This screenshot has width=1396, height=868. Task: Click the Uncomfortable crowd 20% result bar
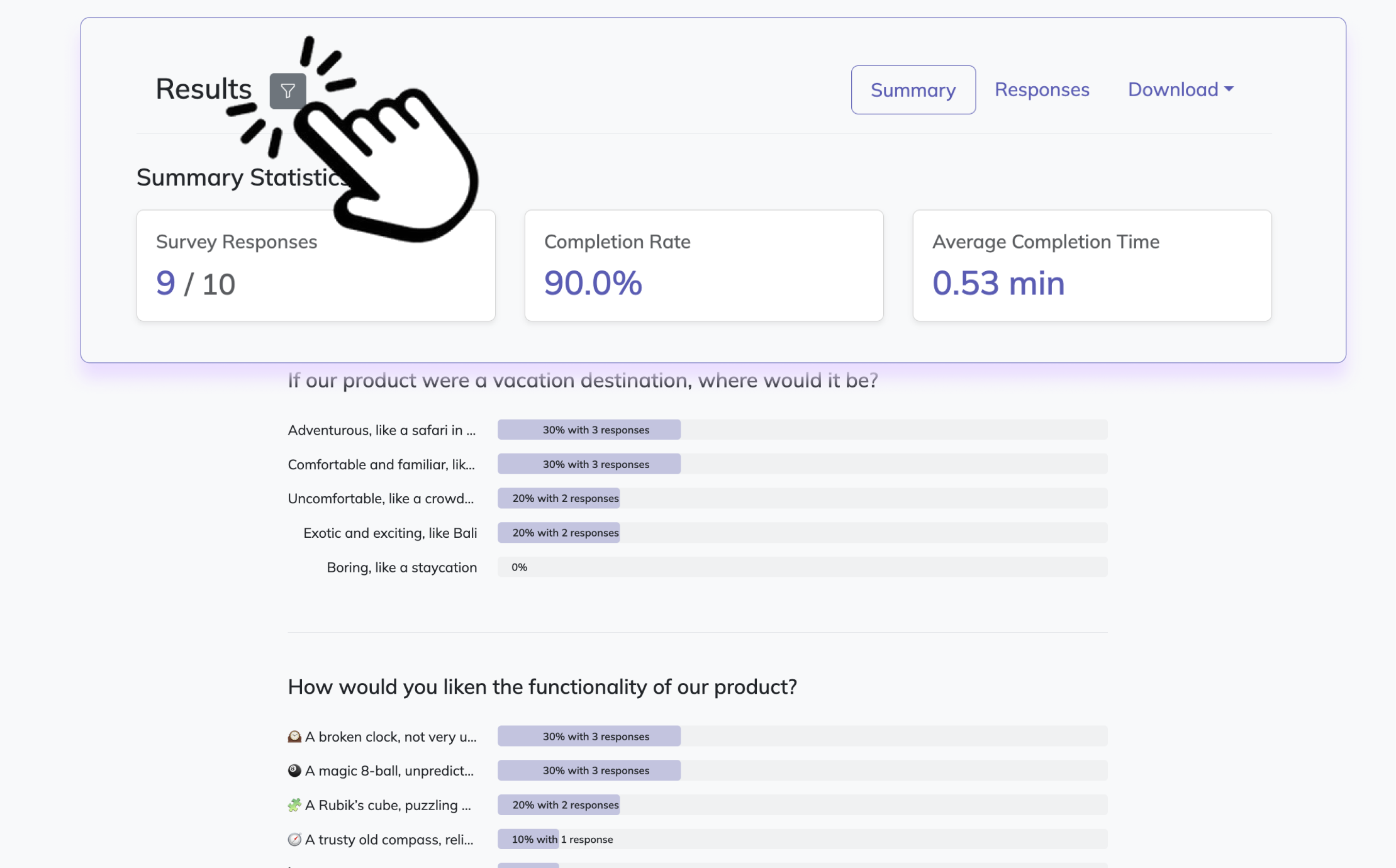pos(559,498)
